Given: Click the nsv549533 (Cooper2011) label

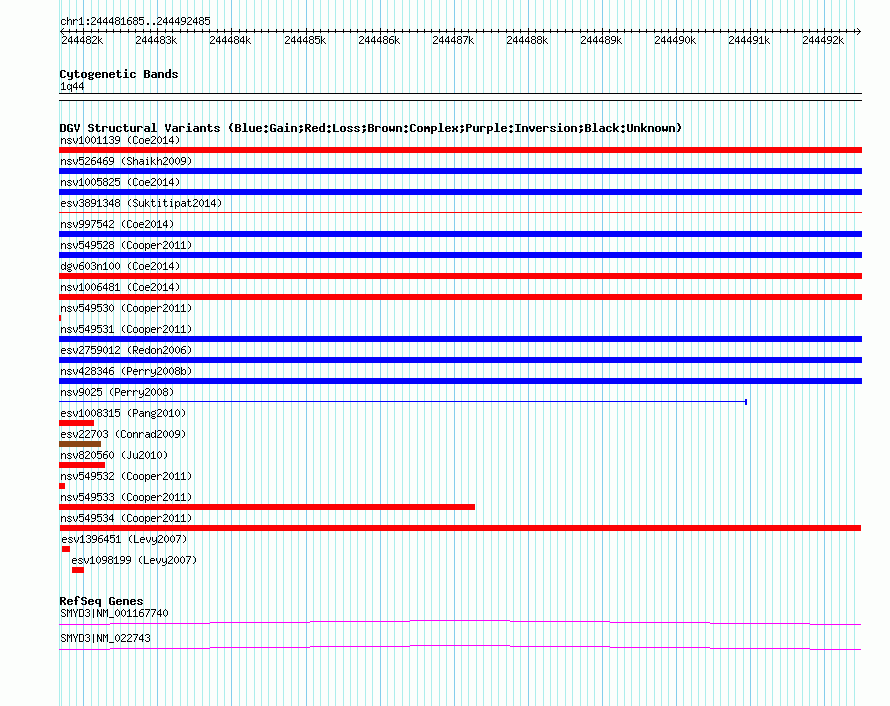Looking at the screenshot, I should (126, 497).
